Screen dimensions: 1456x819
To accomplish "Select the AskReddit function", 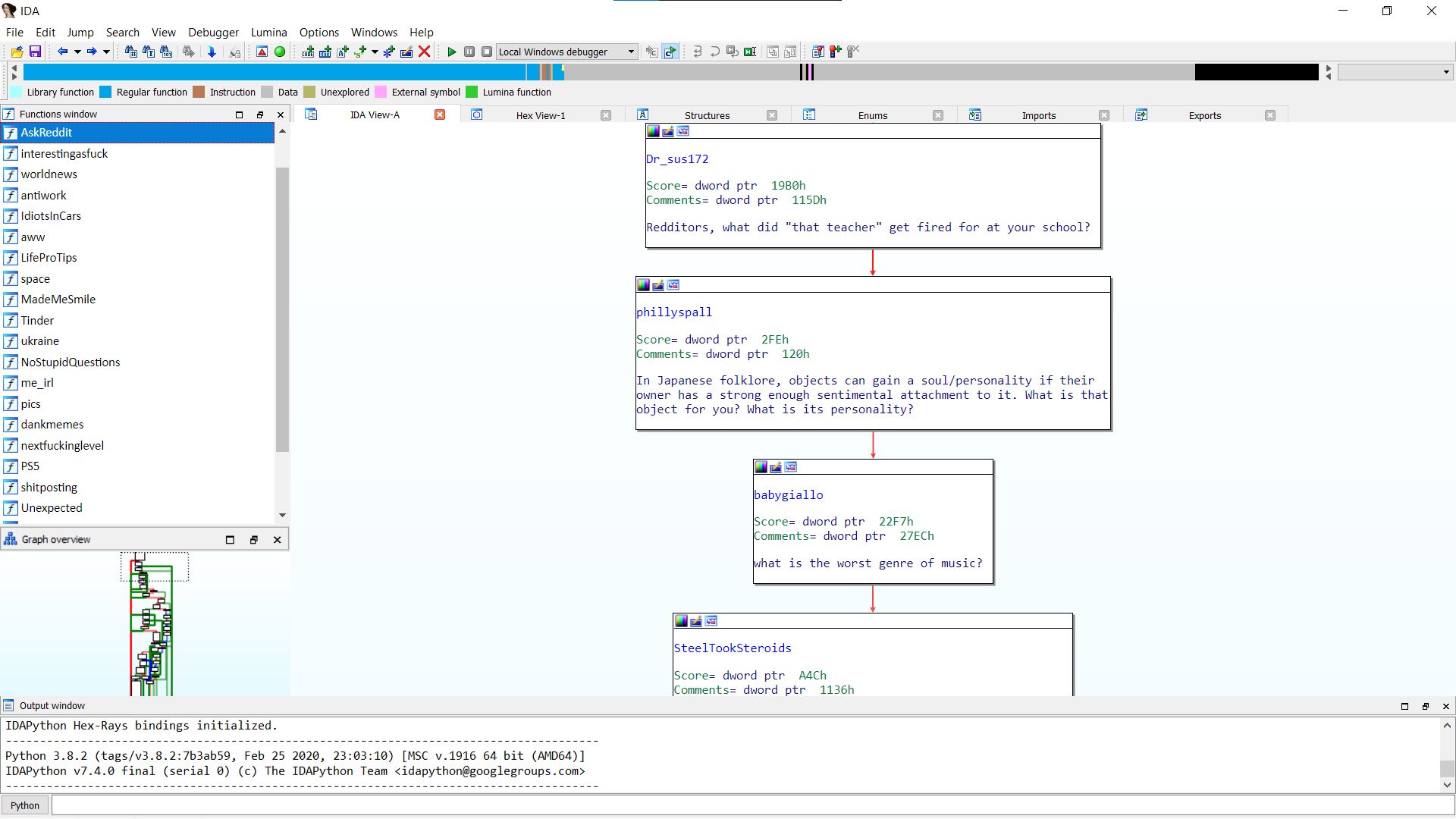I will click(137, 133).
